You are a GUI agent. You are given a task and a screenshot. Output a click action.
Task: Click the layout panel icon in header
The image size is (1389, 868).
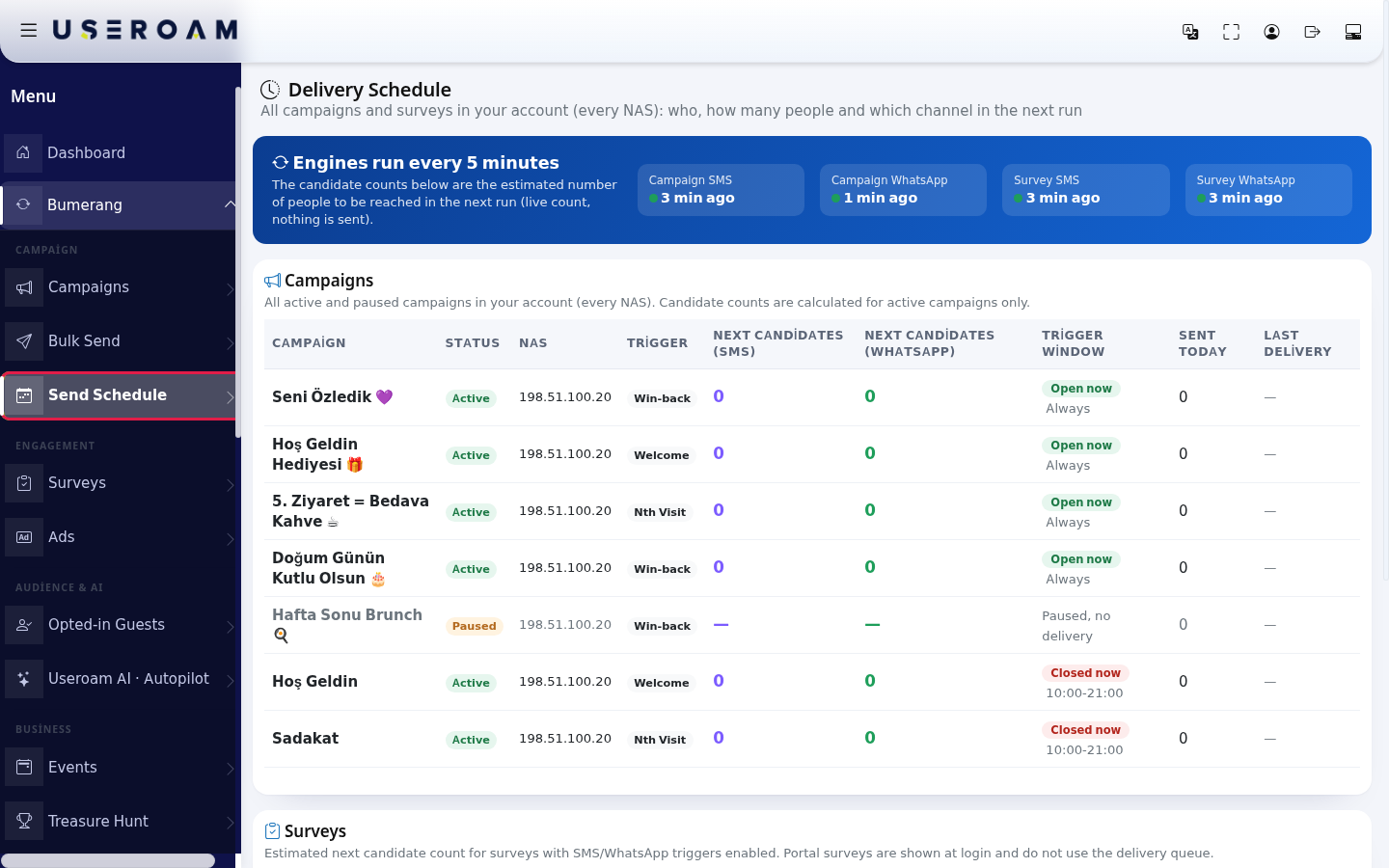[x=1353, y=32]
